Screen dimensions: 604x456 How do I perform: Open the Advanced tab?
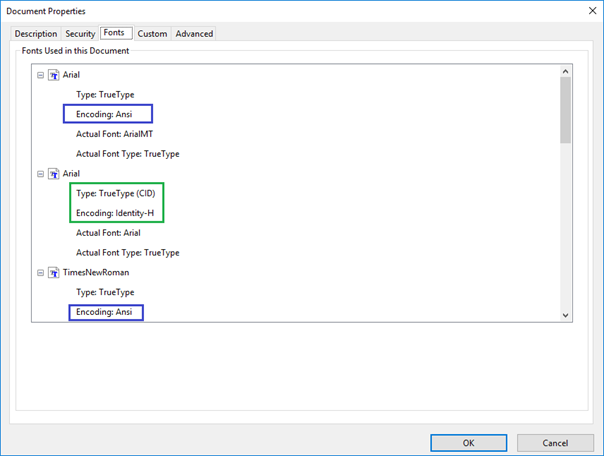click(194, 34)
